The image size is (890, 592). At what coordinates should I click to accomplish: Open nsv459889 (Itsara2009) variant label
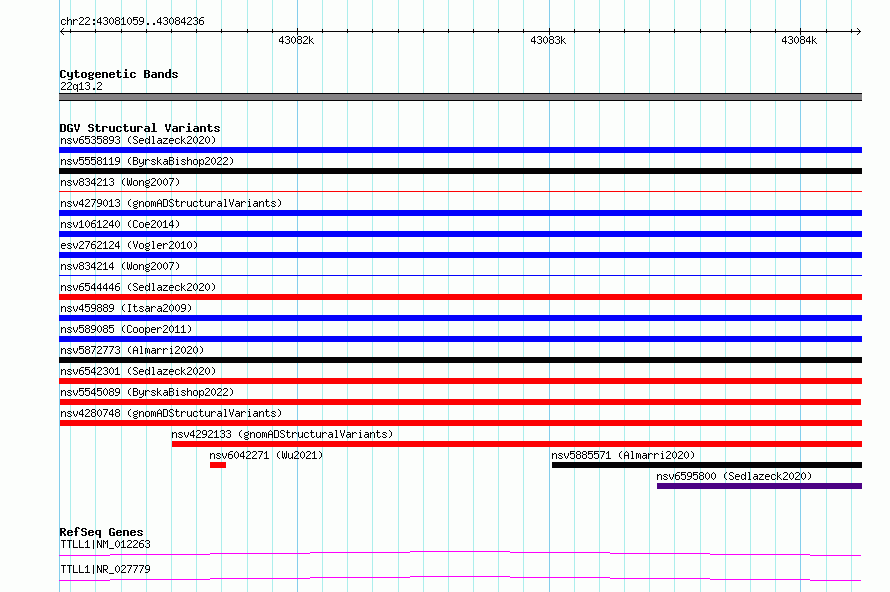click(126, 308)
